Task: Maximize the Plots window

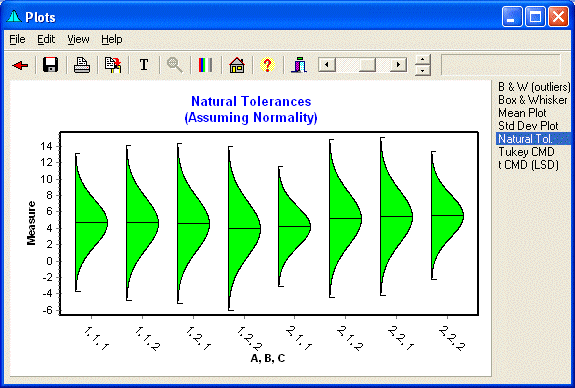Action: (535, 17)
